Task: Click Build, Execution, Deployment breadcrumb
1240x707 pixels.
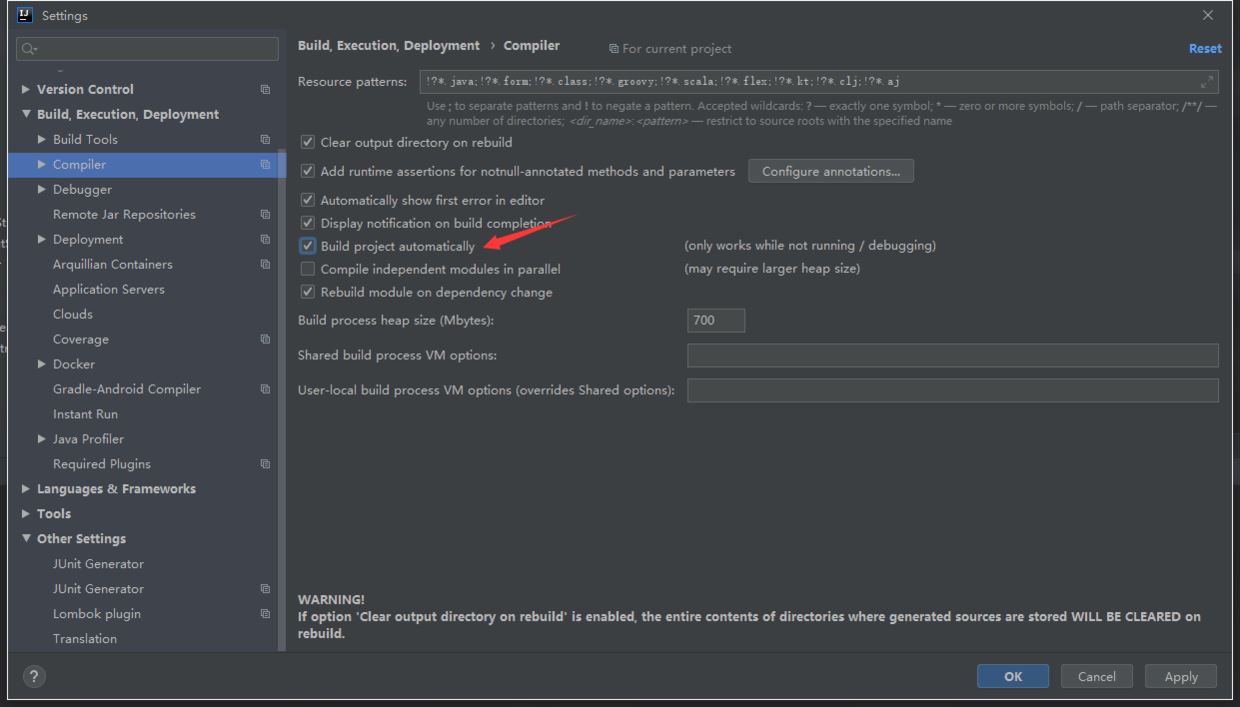Action: coord(389,46)
